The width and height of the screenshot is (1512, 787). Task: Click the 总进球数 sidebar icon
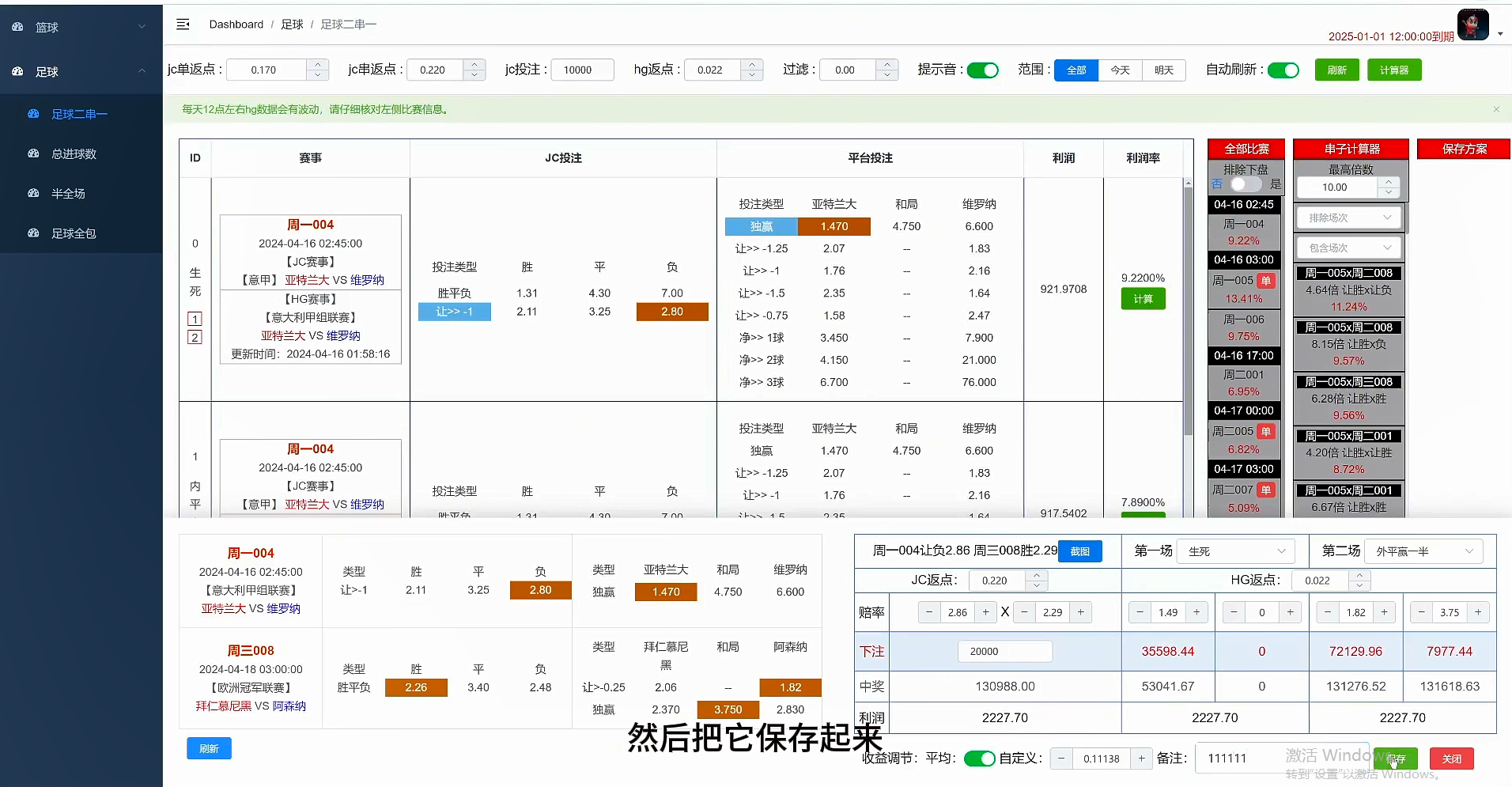33,153
